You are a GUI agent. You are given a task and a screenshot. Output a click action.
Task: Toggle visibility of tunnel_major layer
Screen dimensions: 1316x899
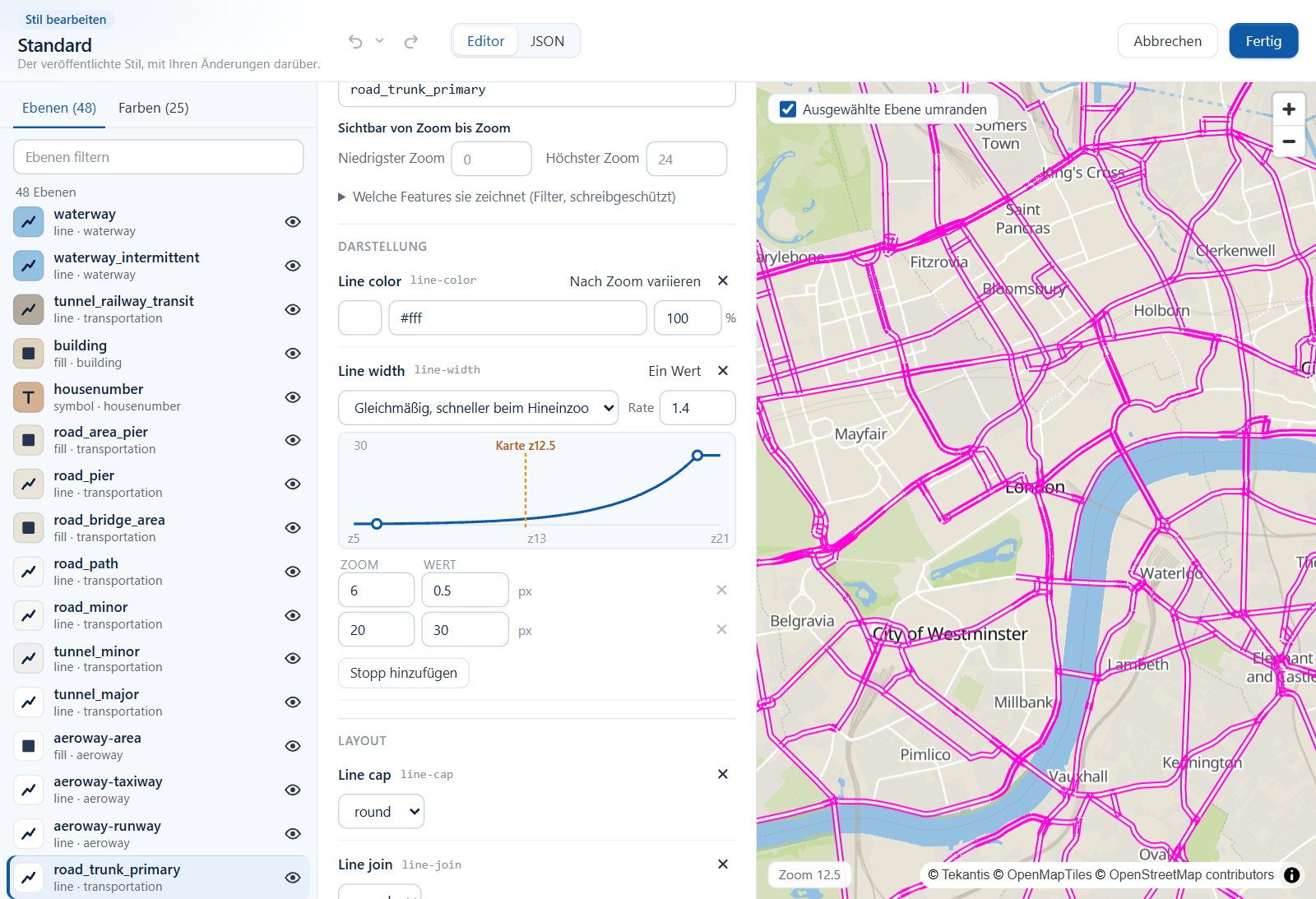(x=293, y=702)
